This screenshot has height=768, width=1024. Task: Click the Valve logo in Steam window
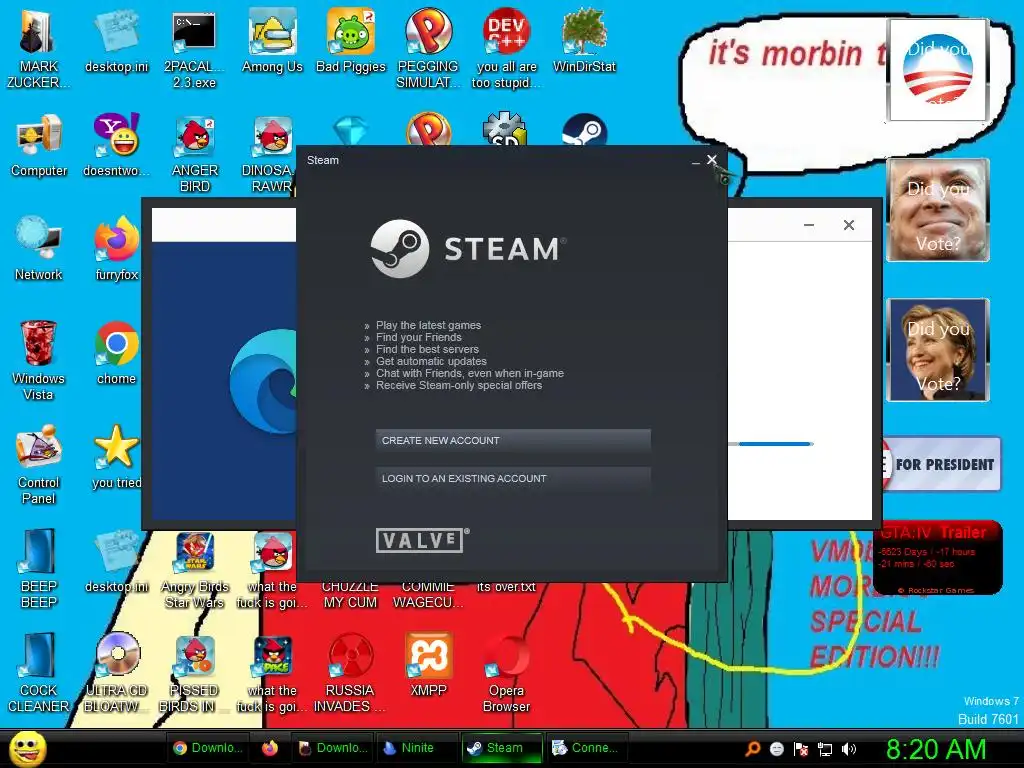coord(422,540)
